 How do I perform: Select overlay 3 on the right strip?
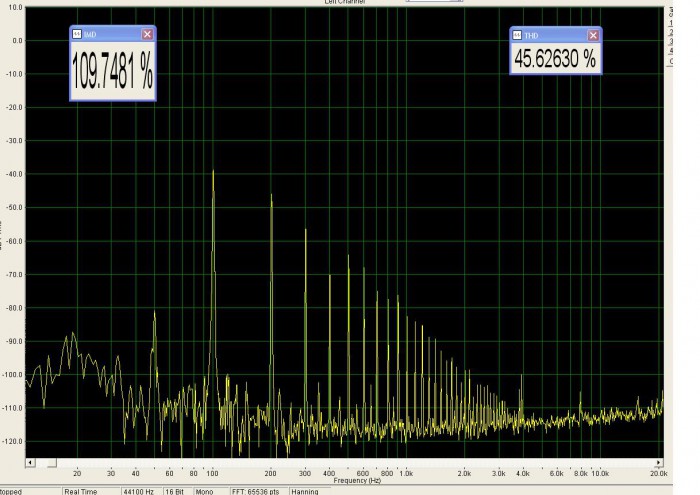[x=671, y=42]
